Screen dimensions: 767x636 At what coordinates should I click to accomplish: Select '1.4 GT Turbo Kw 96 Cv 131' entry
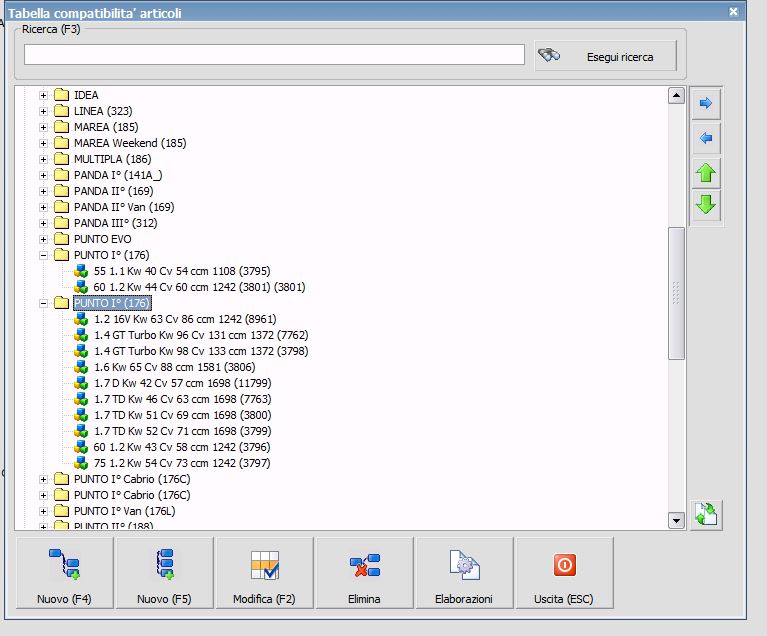click(x=201, y=335)
